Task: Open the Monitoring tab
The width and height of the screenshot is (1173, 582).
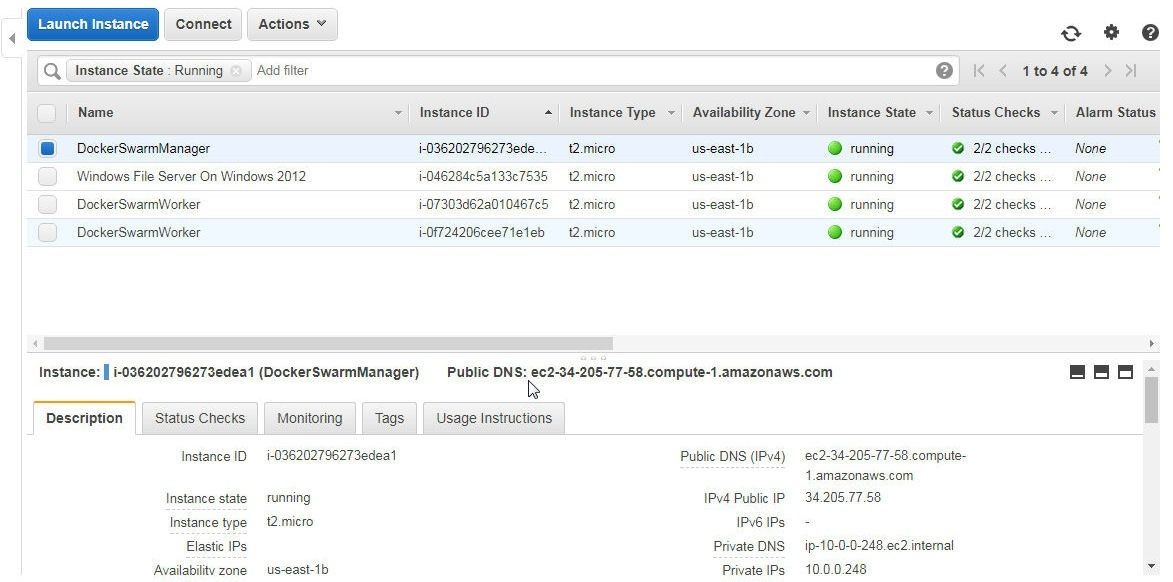Action: pos(310,418)
